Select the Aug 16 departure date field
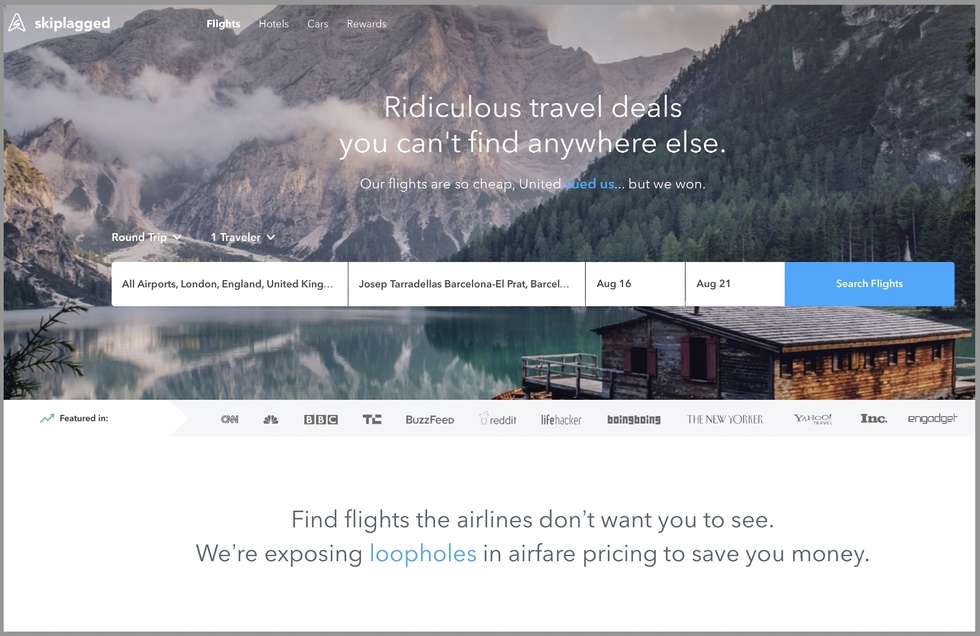 click(635, 284)
